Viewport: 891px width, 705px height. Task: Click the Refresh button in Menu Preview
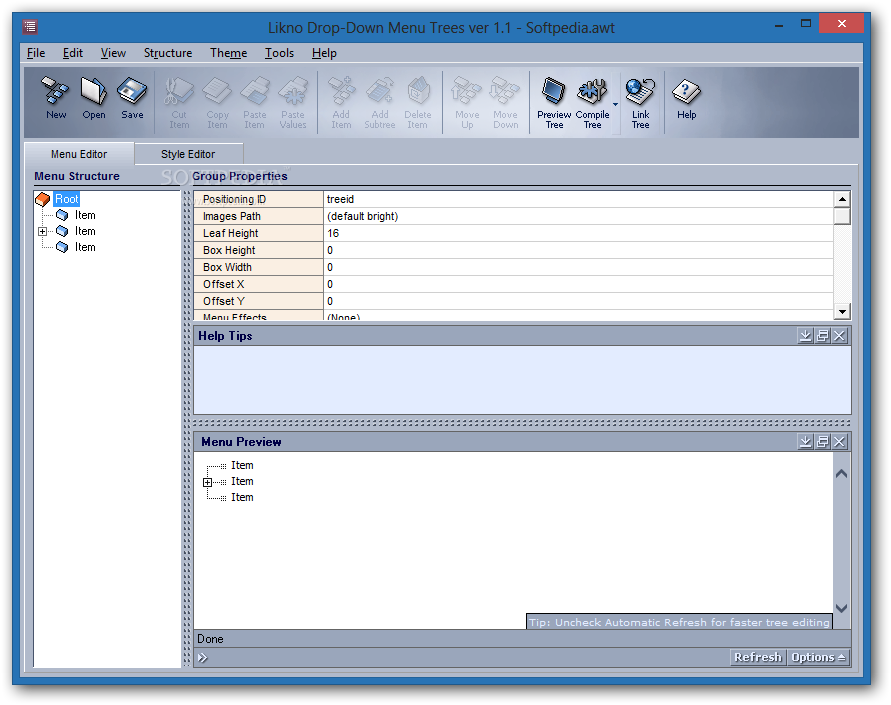[757, 657]
